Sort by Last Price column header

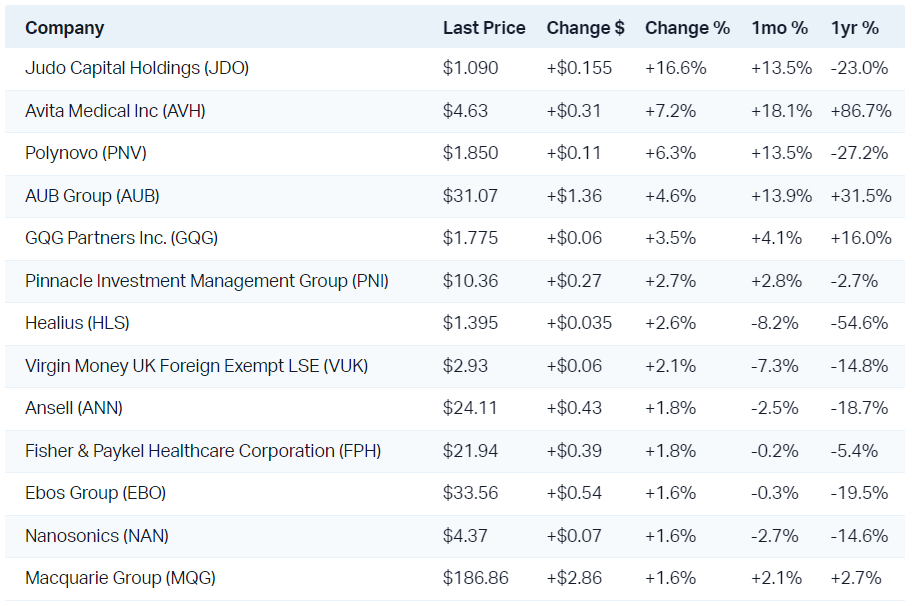click(484, 28)
